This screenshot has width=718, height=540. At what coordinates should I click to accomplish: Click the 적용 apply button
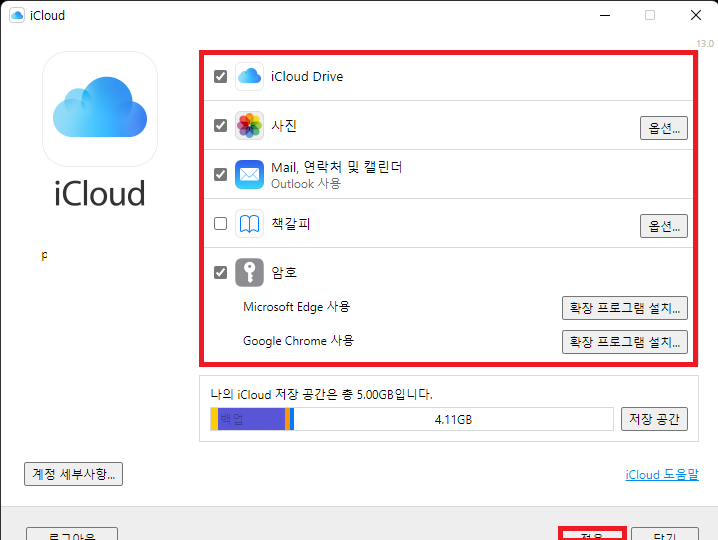pos(592,534)
